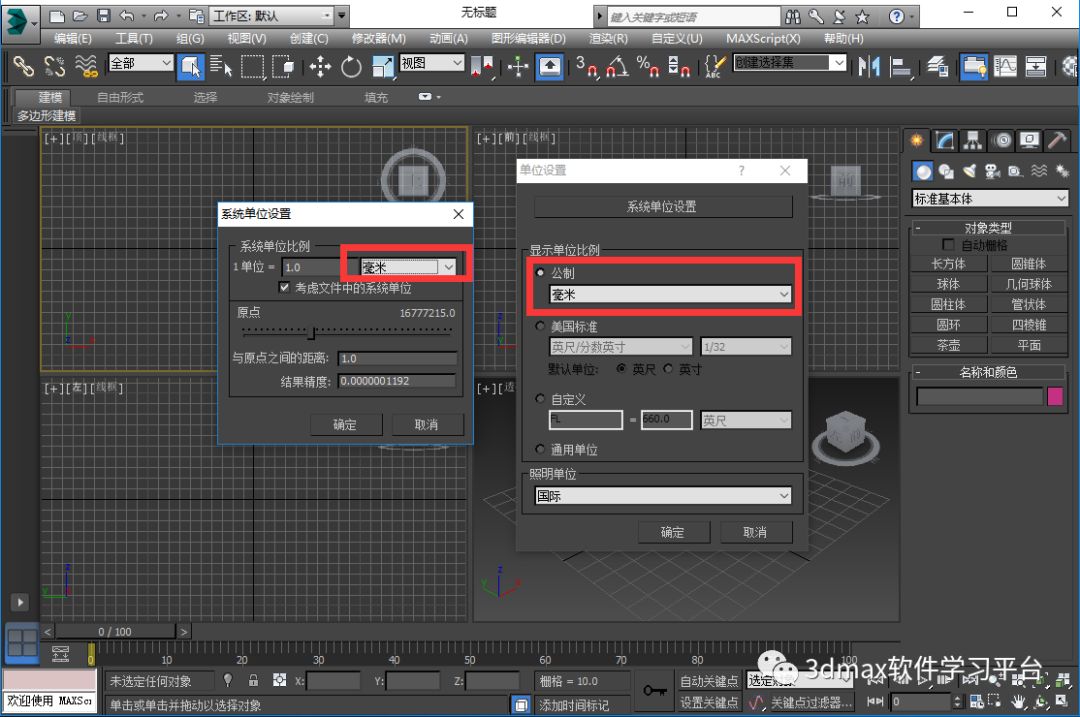Click 系统单位设置 button in 单位设置 dialog
Viewport: 1080px width, 717px height.
[x=663, y=206]
